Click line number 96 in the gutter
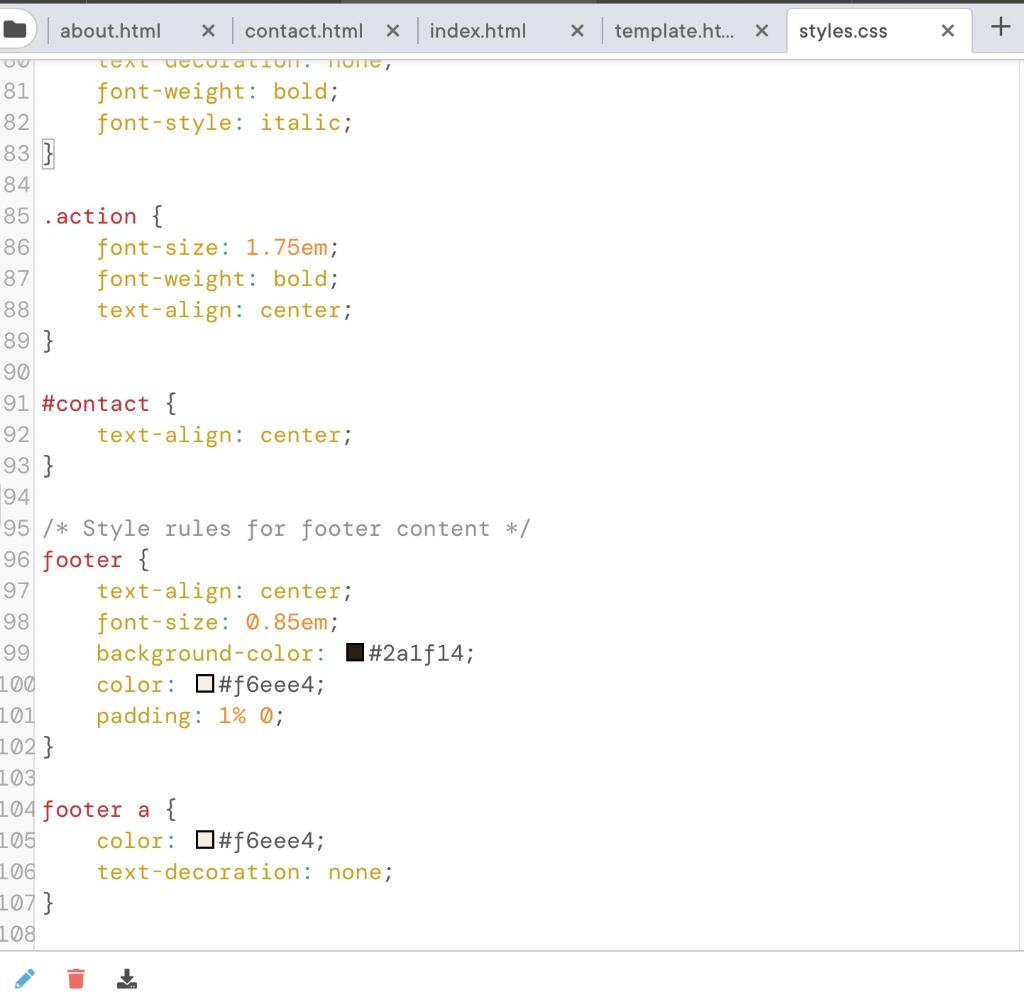The height and width of the screenshot is (1007, 1024). click(x=16, y=559)
